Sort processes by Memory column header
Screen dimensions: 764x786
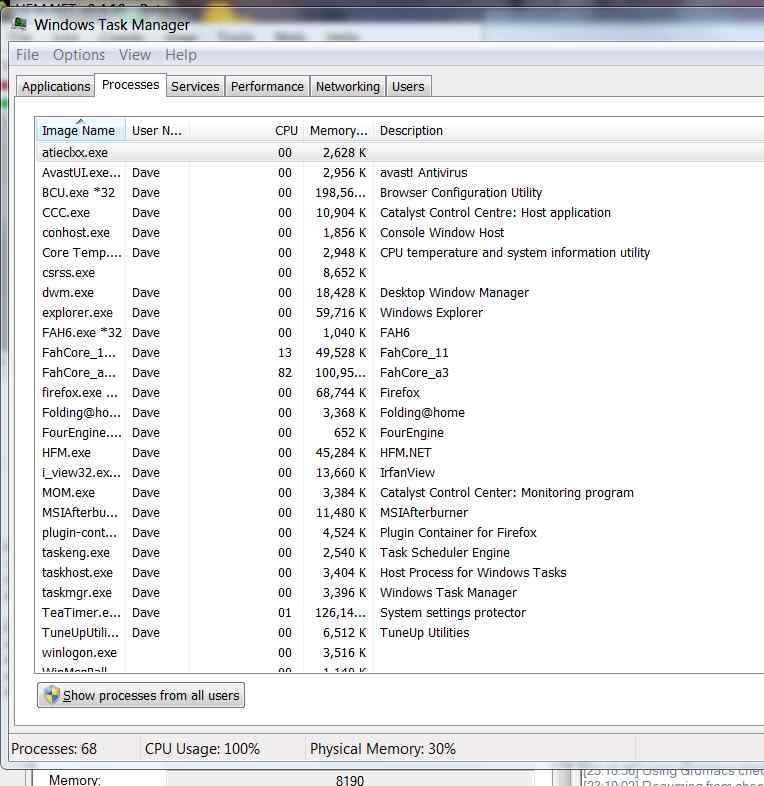pyautogui.click(x=338, y=131)
